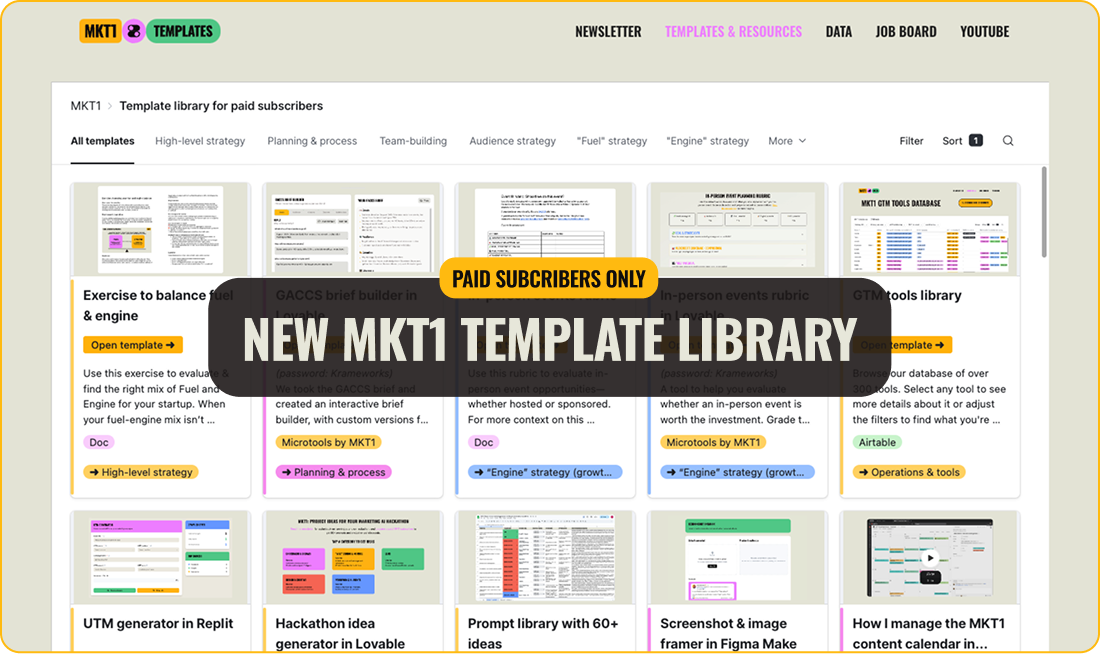Open the UTM generator thumbnail
Viewport: 1100px width, 654px height.
click(161, 558)
